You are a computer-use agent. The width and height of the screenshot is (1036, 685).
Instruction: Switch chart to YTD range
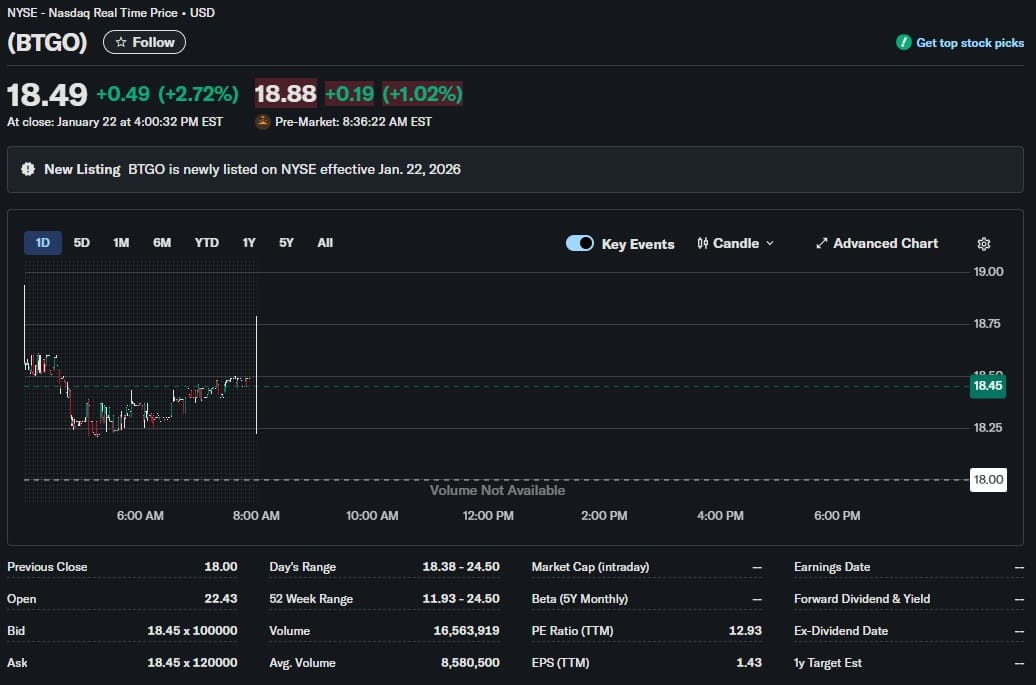206,243
